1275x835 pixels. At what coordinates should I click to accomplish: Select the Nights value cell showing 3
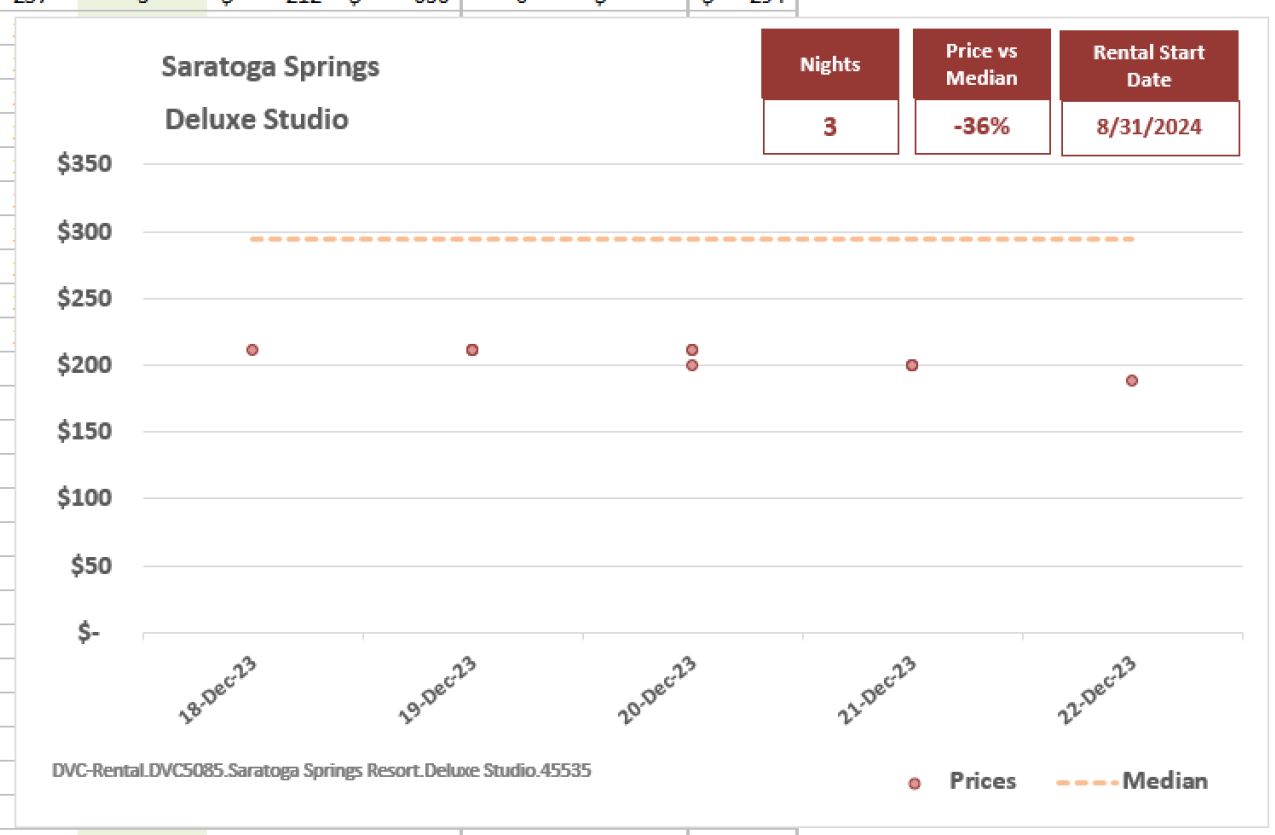[x=830, y=127]
